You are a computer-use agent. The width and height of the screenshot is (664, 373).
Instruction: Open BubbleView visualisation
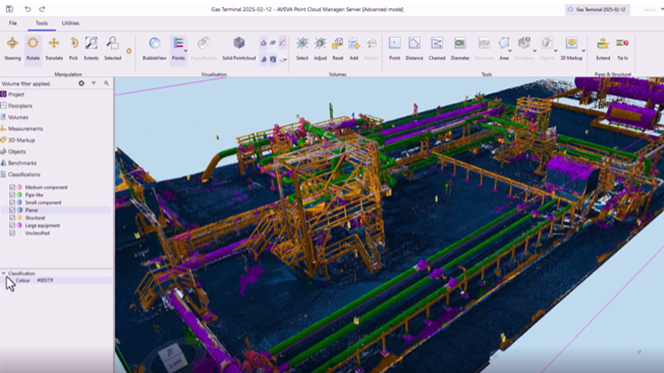click(154, 48)
